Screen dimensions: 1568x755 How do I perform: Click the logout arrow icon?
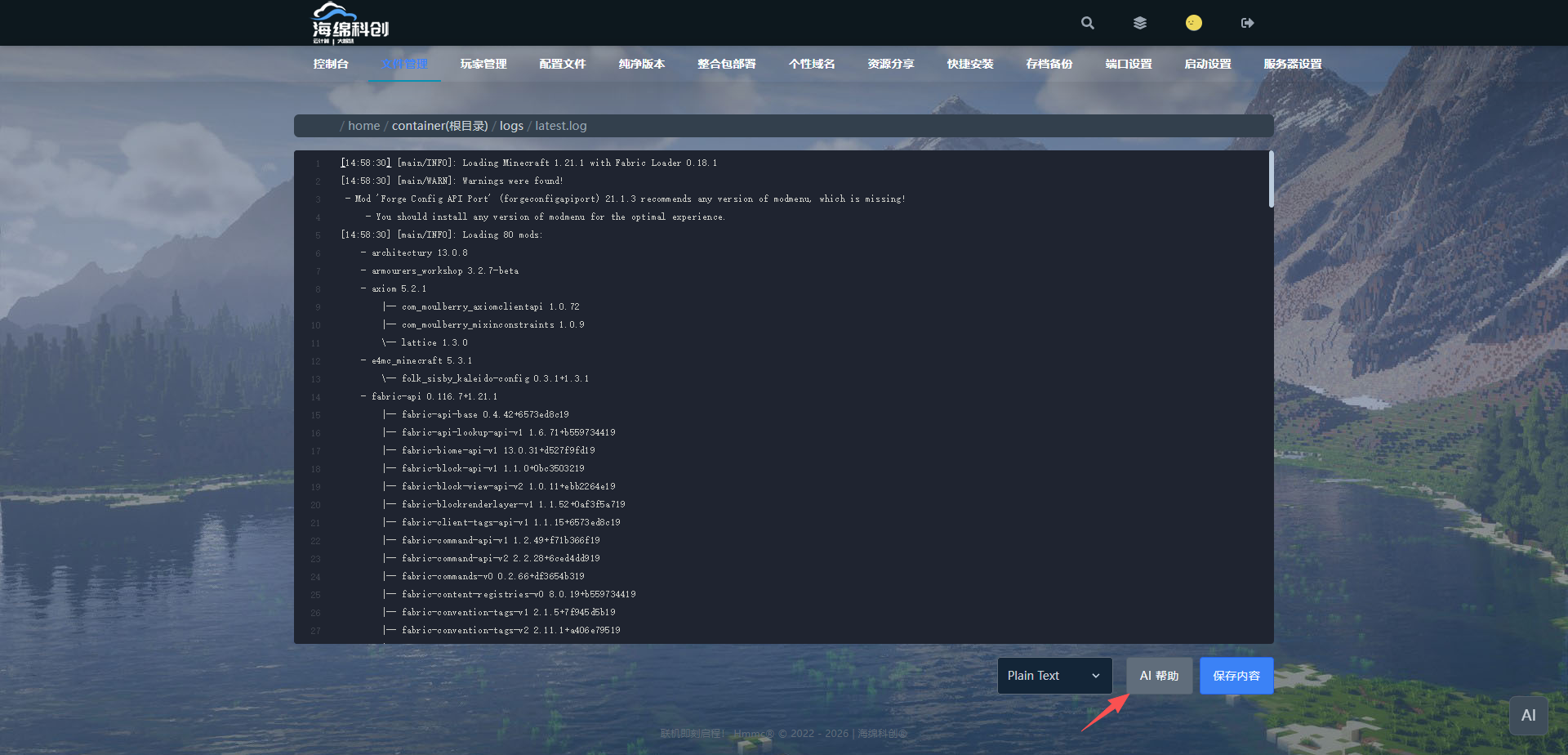pyautogui.click(x=1247, y=23)
